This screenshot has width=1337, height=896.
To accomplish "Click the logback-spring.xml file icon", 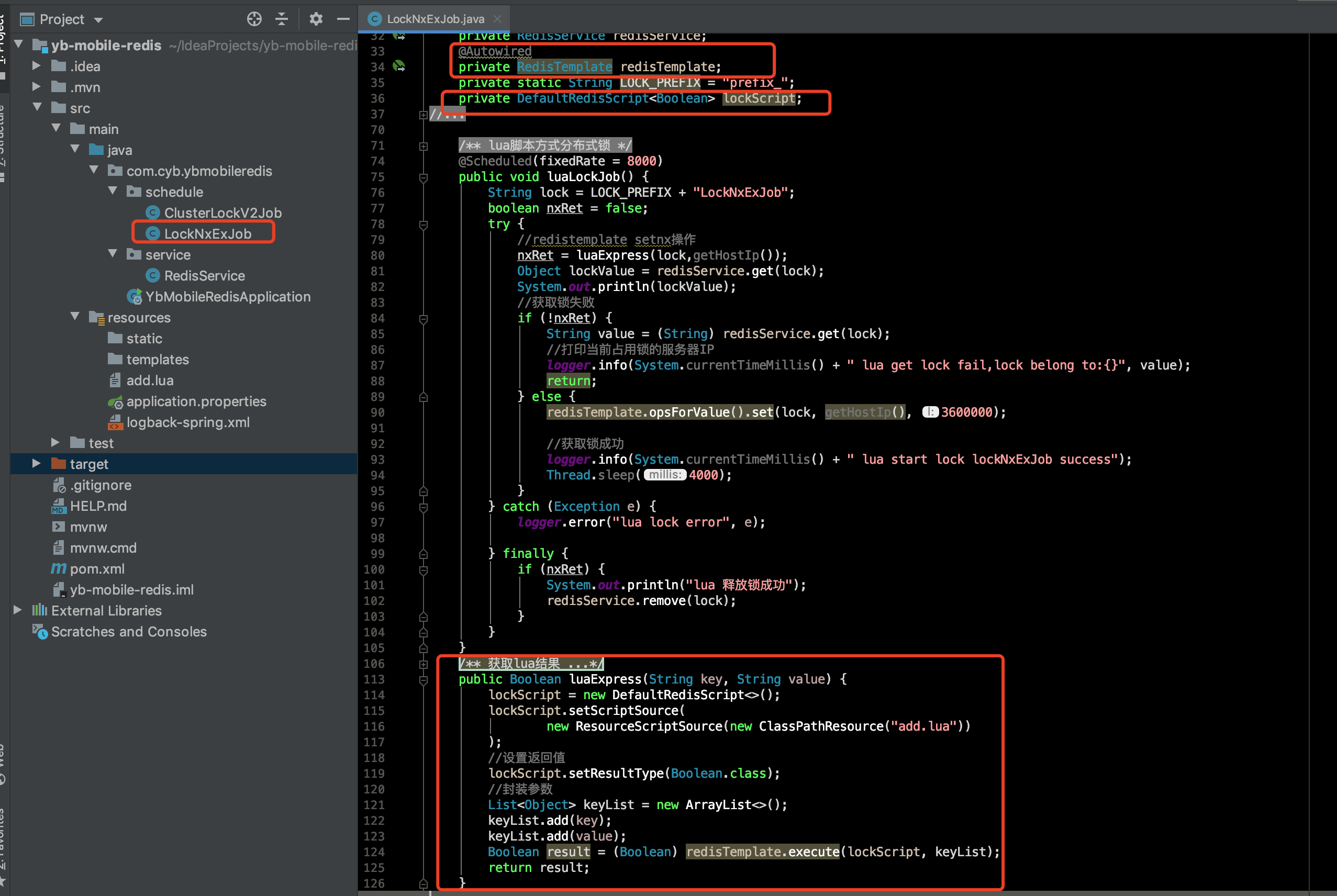I will (x=116, y=422).
